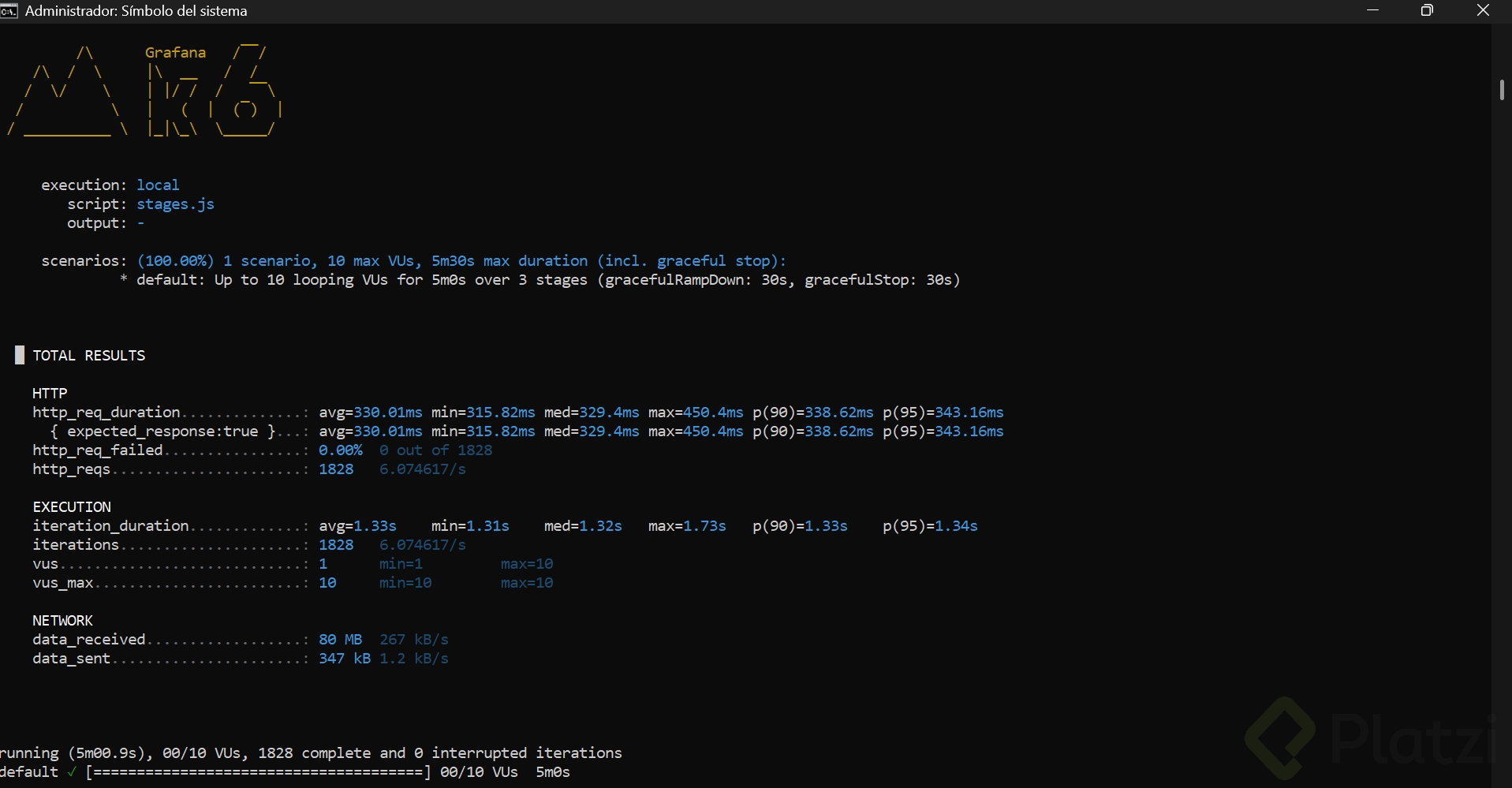Restore down the command prompt window

pyautogui.click(x=1427, y=10)
